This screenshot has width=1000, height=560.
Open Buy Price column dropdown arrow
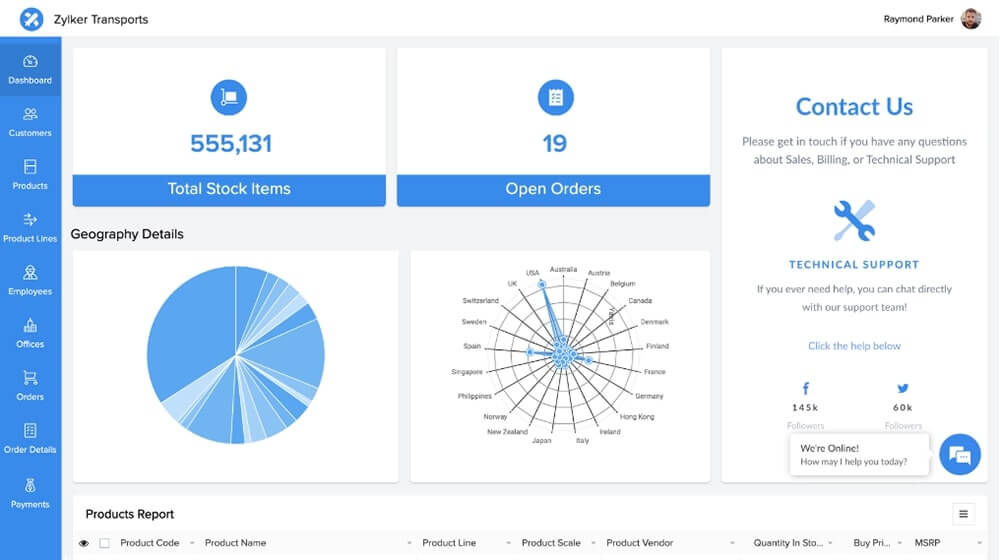pos(899,543)
